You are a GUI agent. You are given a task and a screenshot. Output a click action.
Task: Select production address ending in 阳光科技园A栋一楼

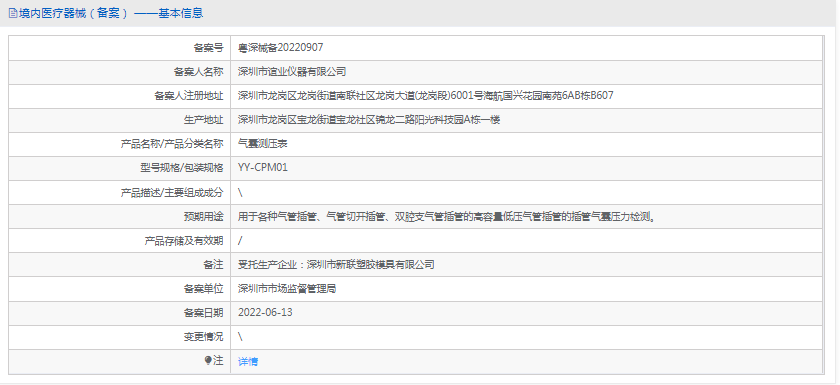point(369,120)
